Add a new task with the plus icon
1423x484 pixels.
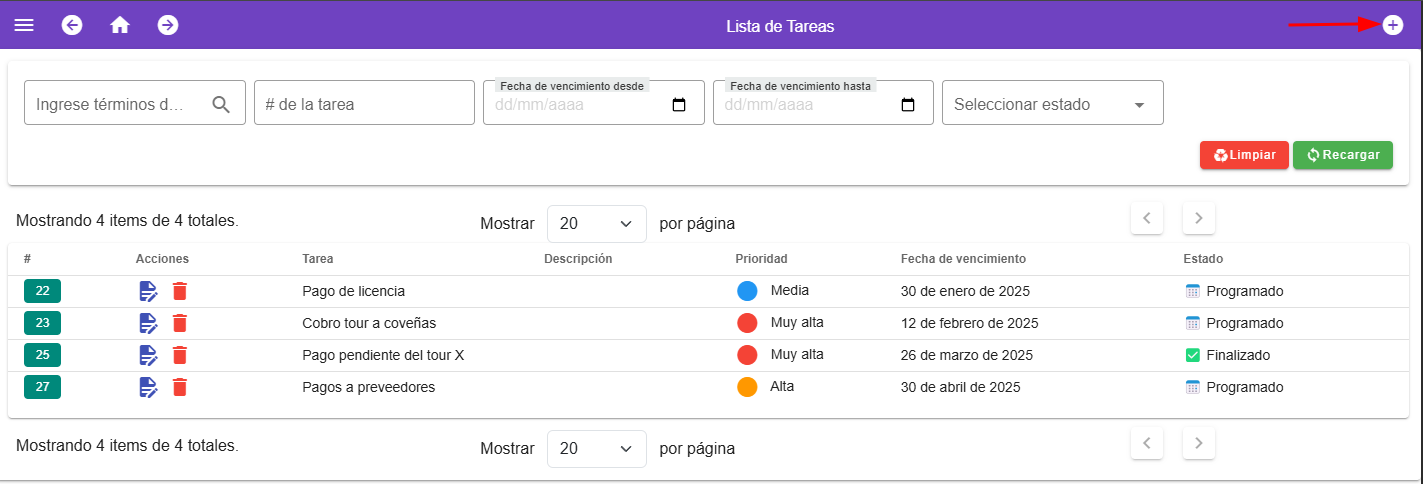tap(1392, 25)
